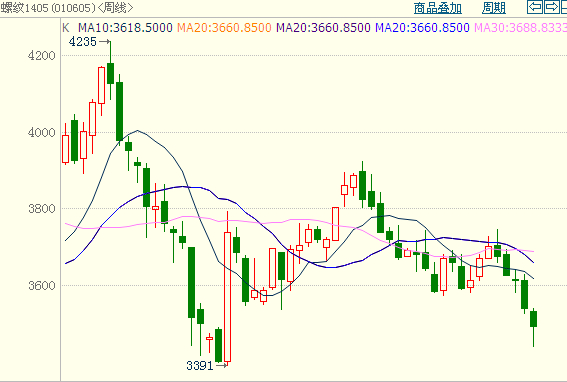Click the 4000 price axis label
This screenshot has height=382, width=567.
click(42, 132)
